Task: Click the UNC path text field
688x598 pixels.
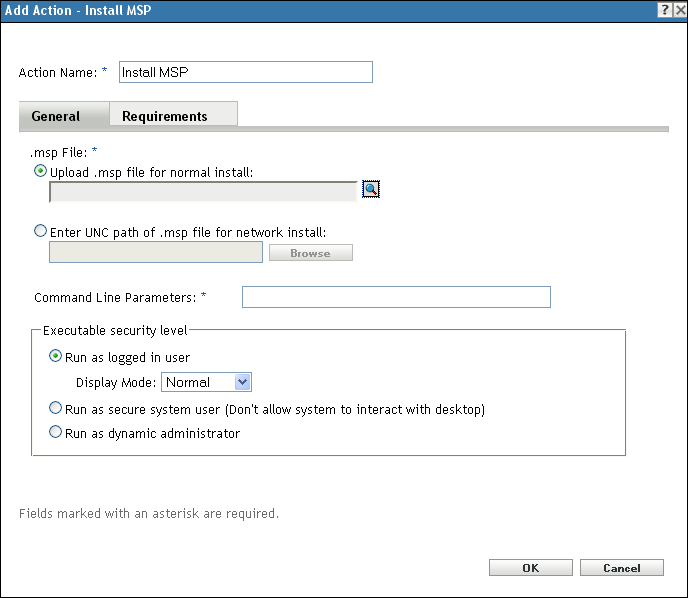Action: [155, 252]
